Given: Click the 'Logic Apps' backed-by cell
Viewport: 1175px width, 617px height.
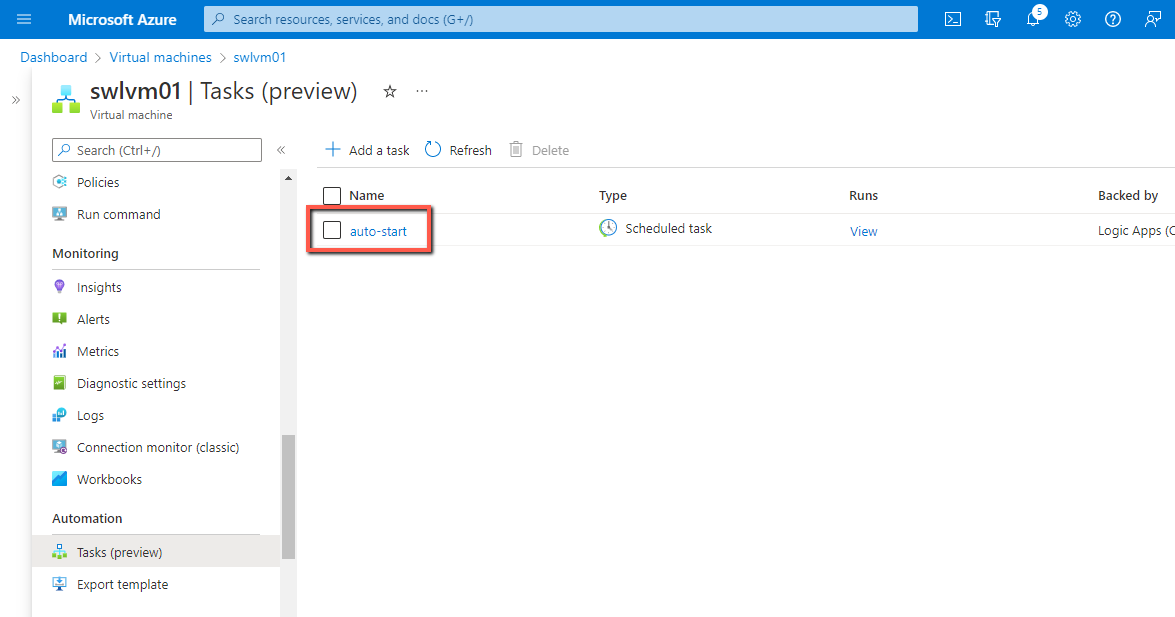Looking at the screenshot, I should click(x=1136, y=231).
